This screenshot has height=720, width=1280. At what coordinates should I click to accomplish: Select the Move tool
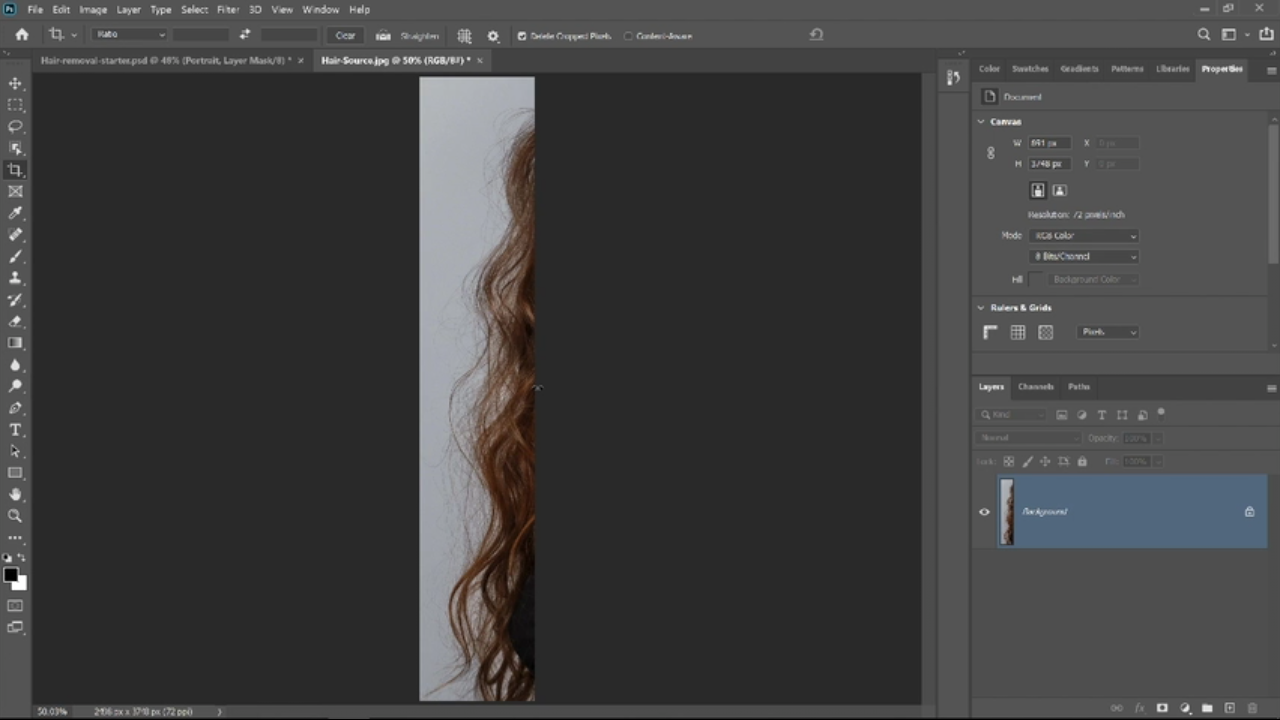pyautogui.click(x=15, y=83)
